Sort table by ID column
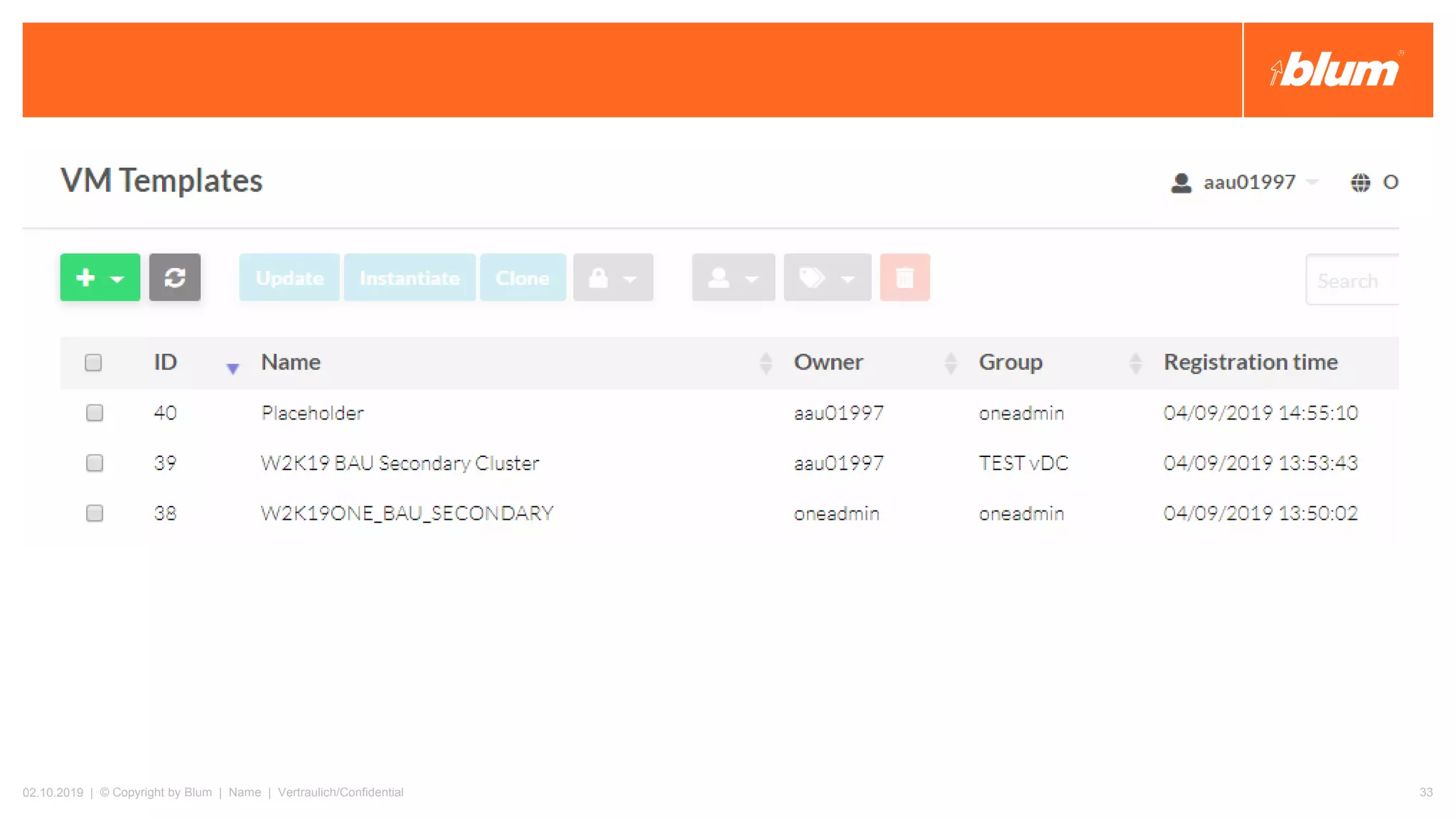The image size is (1456, 819). (x=166, y=363)
